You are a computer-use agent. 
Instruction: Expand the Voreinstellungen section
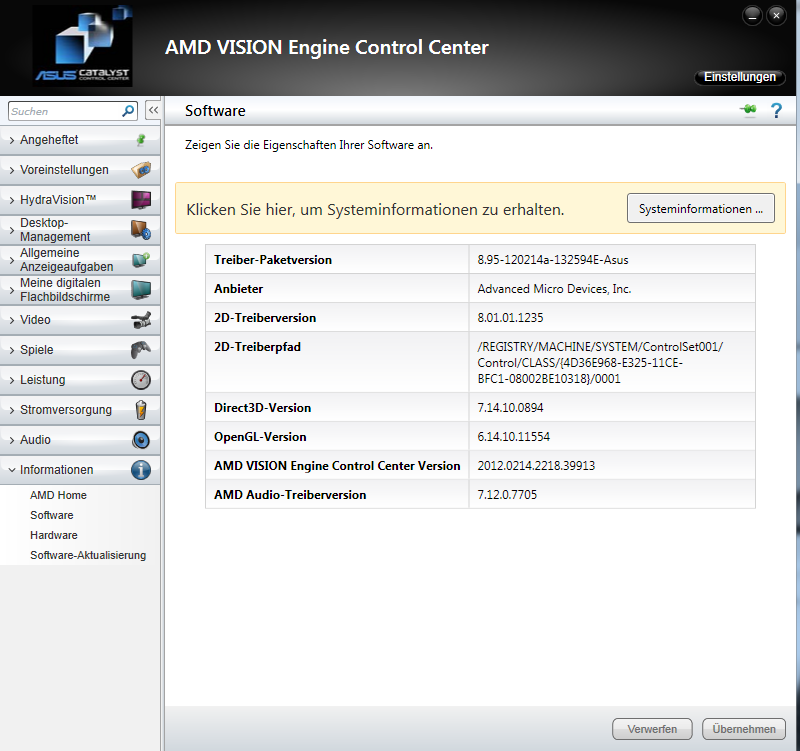pyautogui.click(x=81, y=170)
